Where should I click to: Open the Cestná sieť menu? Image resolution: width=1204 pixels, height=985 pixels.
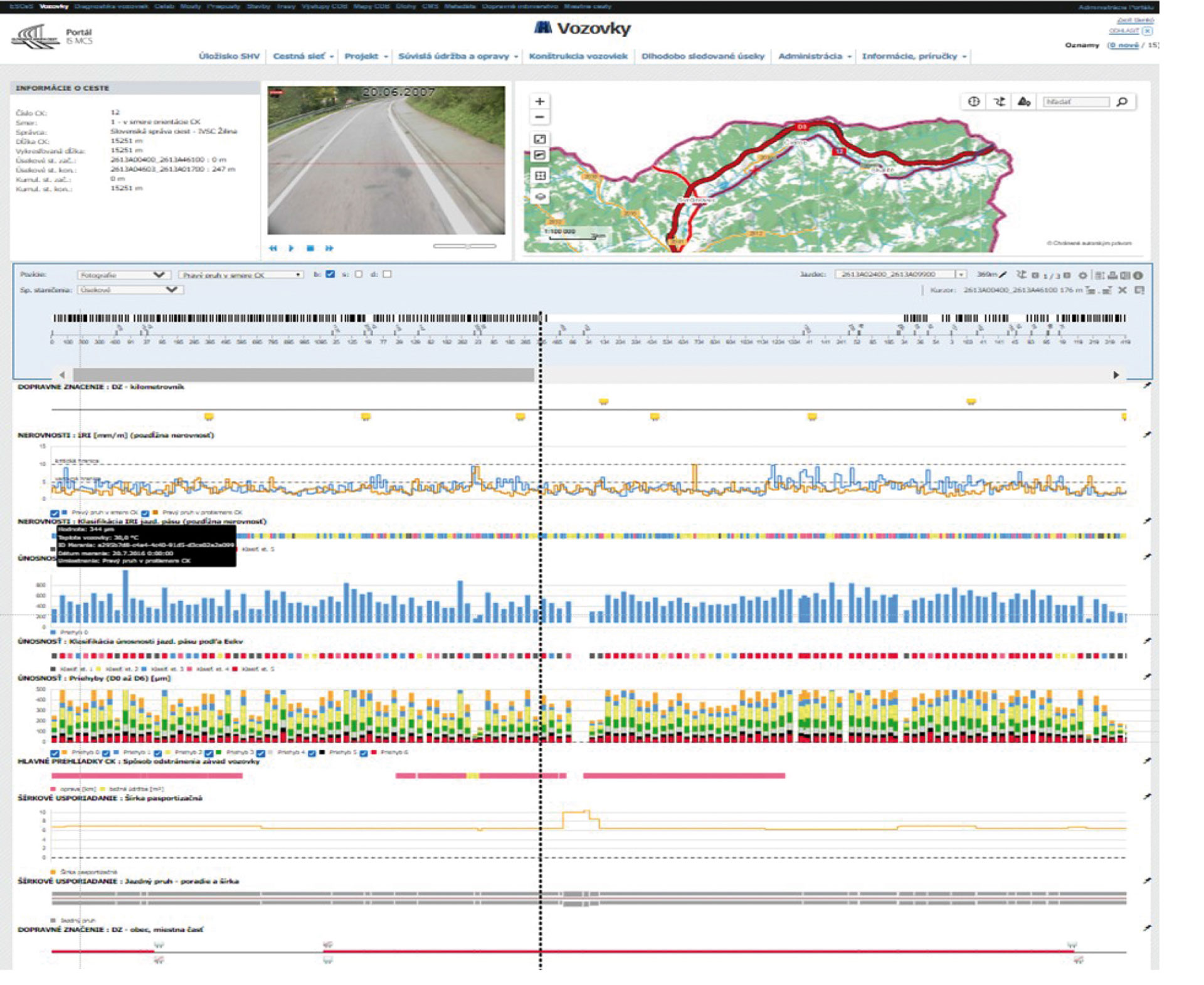tap(303, 56)
